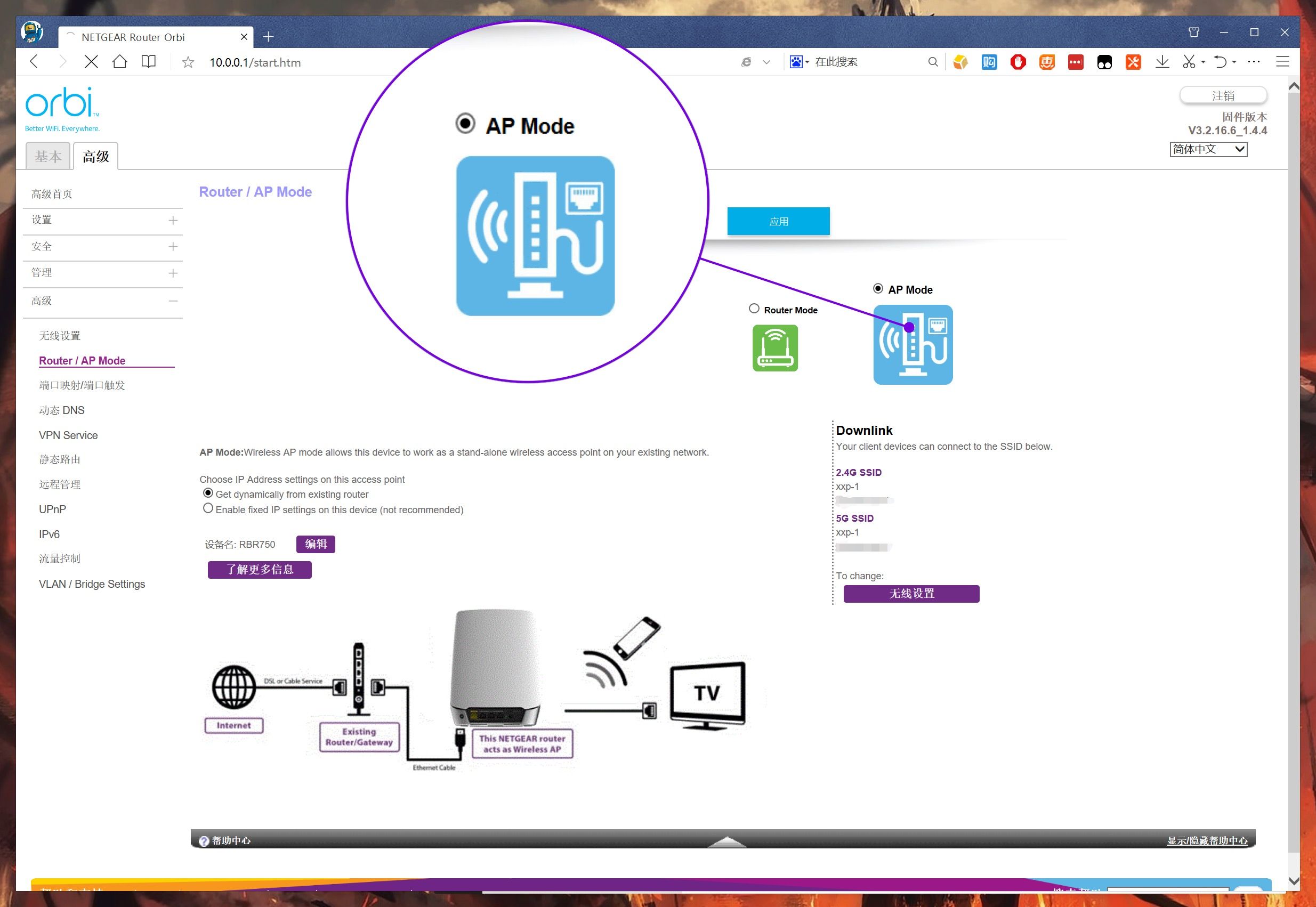This screenshot has height=907, width=1316.
Task: Switch to the 基本 tab
Action: coord(48,156)
